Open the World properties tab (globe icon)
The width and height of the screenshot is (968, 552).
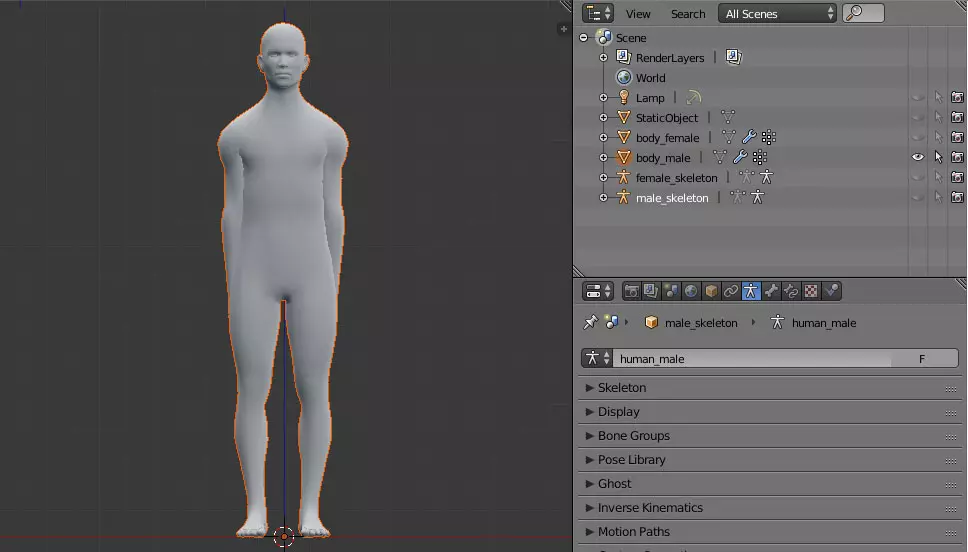tap(691, 291)
